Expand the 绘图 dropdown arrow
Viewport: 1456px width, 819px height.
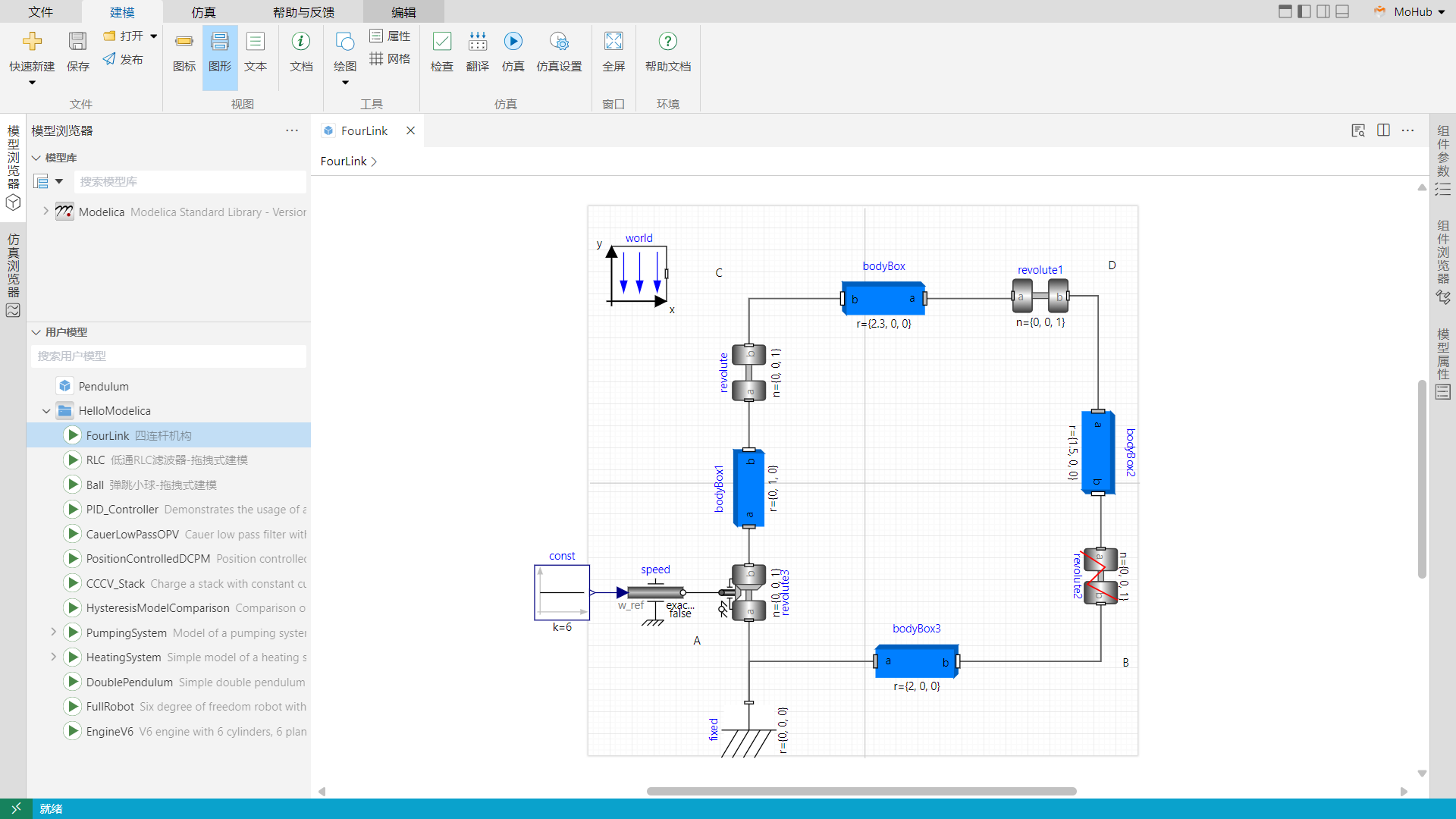point(345,83)
